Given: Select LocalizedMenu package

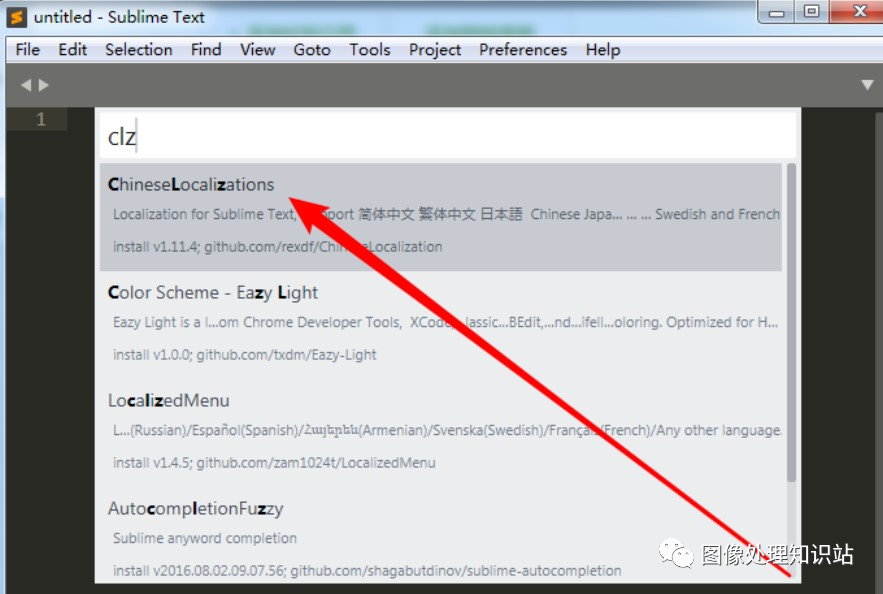Looking at the screenshot, I should click(x=441, y=432).
